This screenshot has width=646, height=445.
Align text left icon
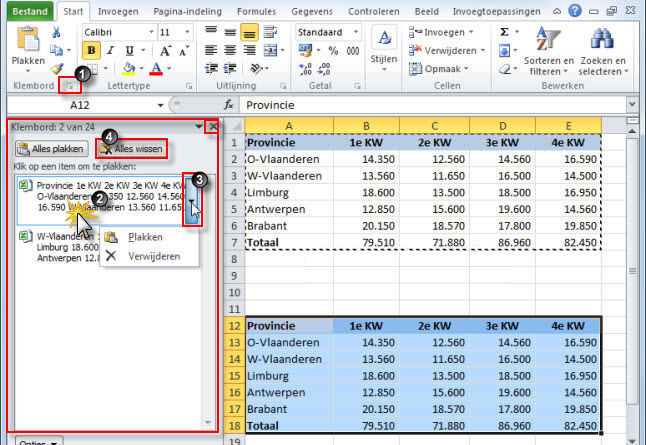tap(211, 50)
